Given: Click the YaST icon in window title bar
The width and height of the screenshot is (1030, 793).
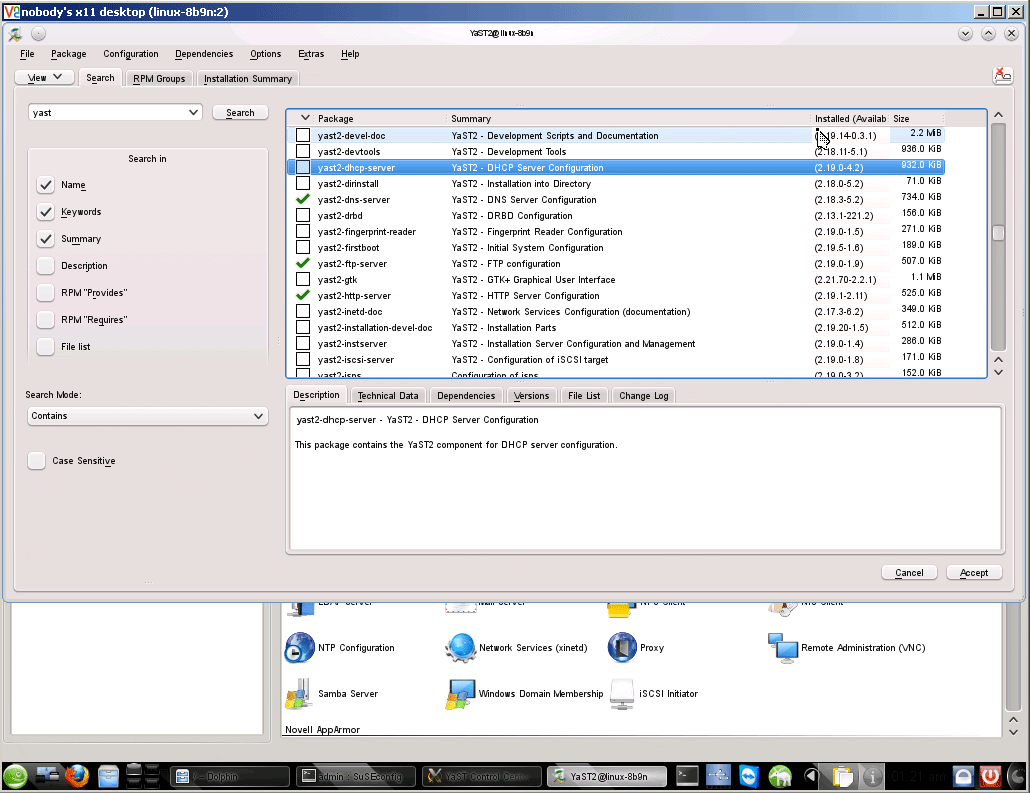Looking at the screenshot, I should pos(15,34).
